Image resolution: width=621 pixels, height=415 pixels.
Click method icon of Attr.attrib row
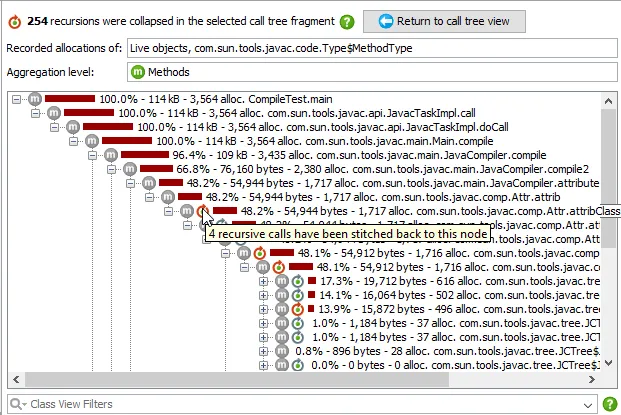click(x=168, y=197)
